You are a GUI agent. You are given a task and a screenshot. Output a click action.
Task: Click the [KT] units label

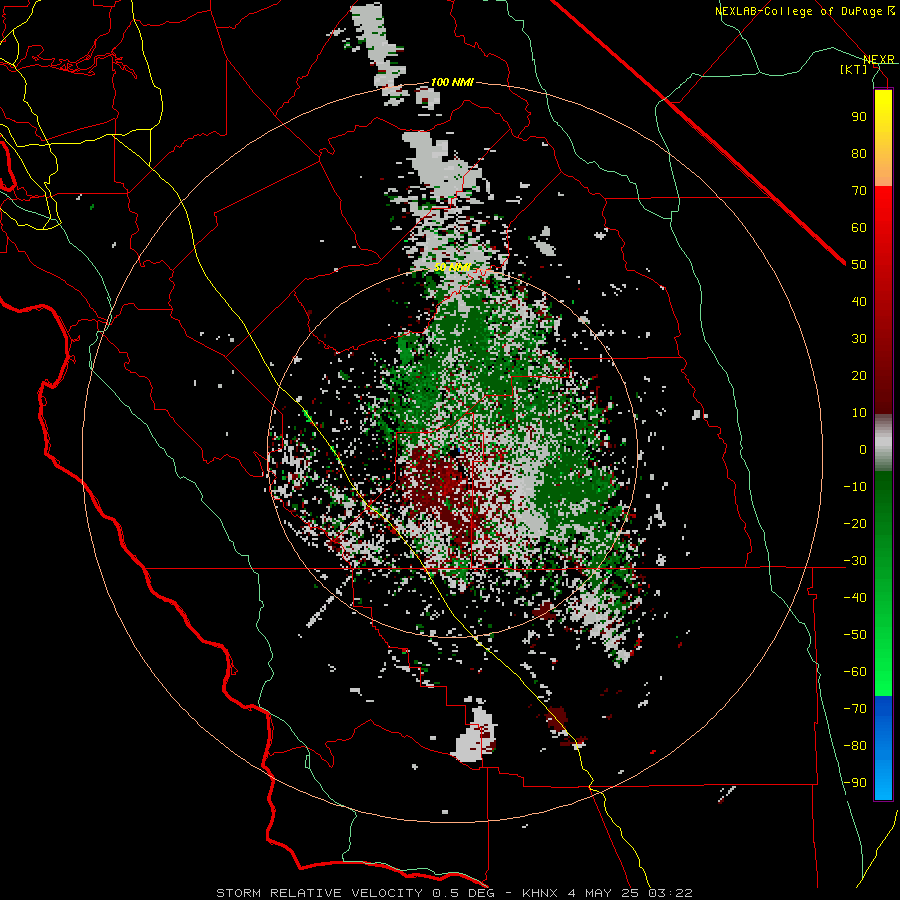click(x=854, y=69)
